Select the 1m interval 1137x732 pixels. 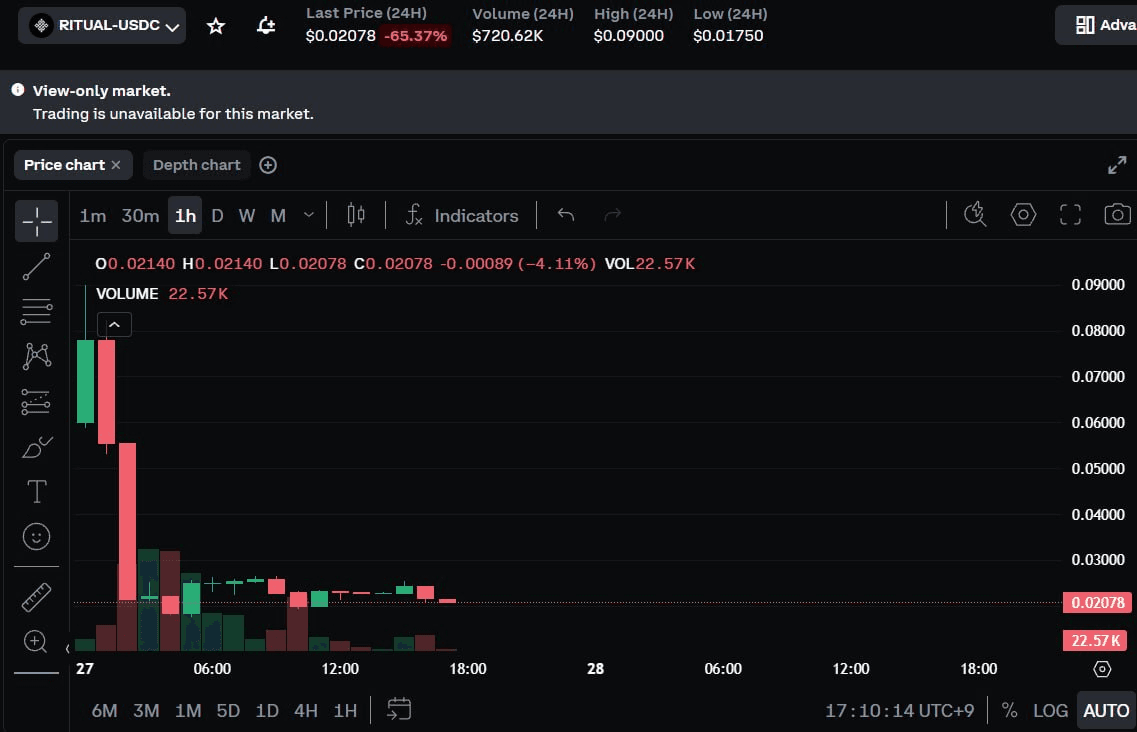point(93,215)
